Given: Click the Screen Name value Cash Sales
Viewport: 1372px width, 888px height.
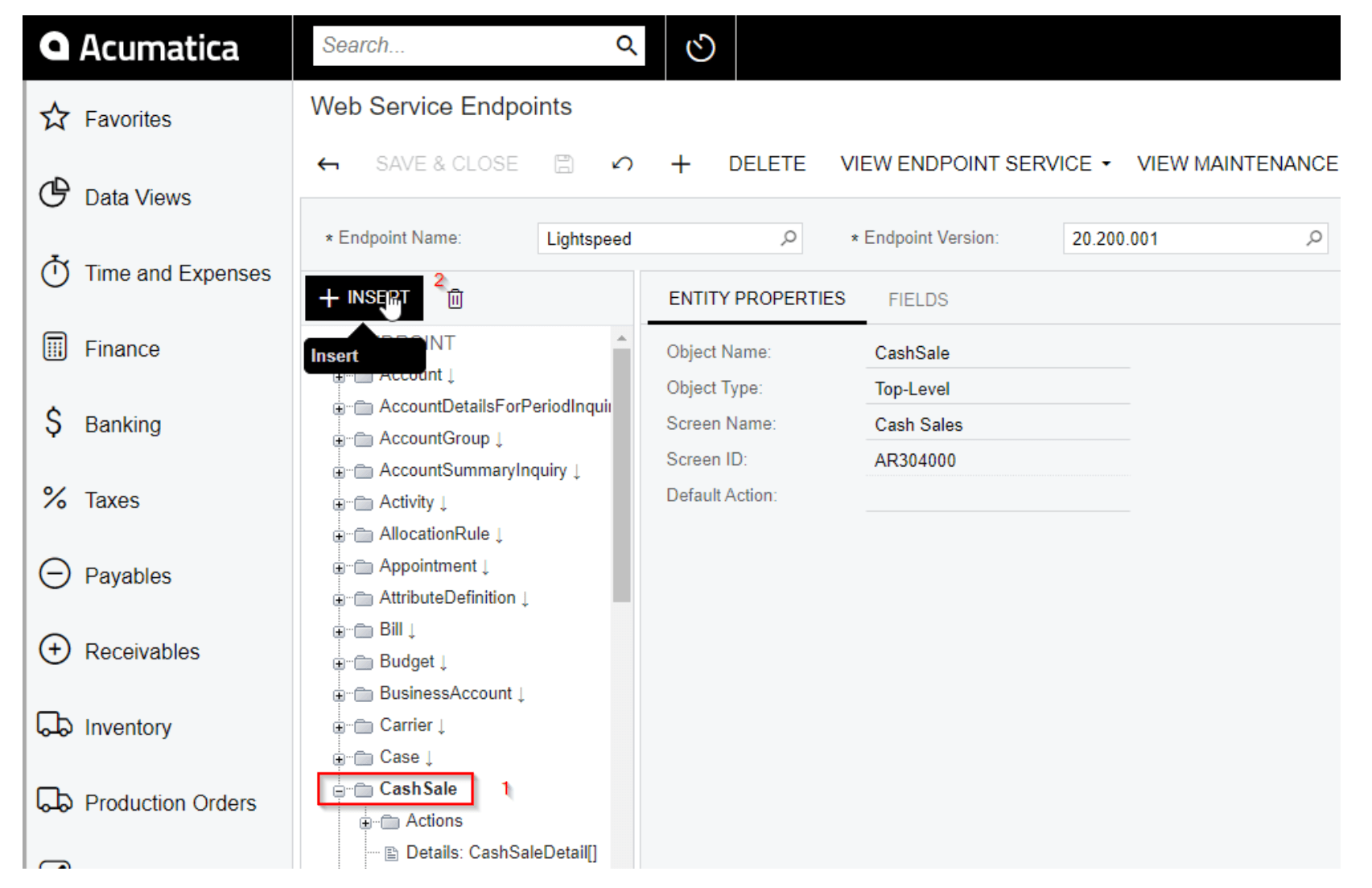Looking at the screenshot, I should click(918, 424).
